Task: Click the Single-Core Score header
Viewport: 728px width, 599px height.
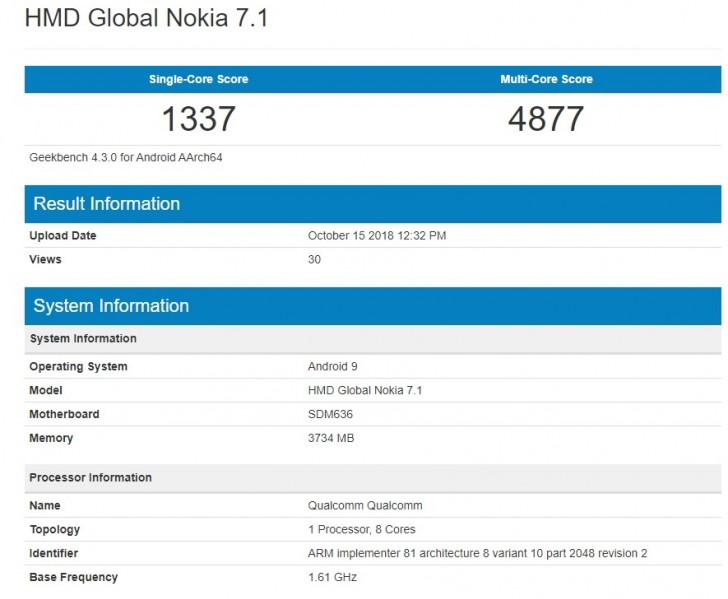Action: (x=198, y=79)
